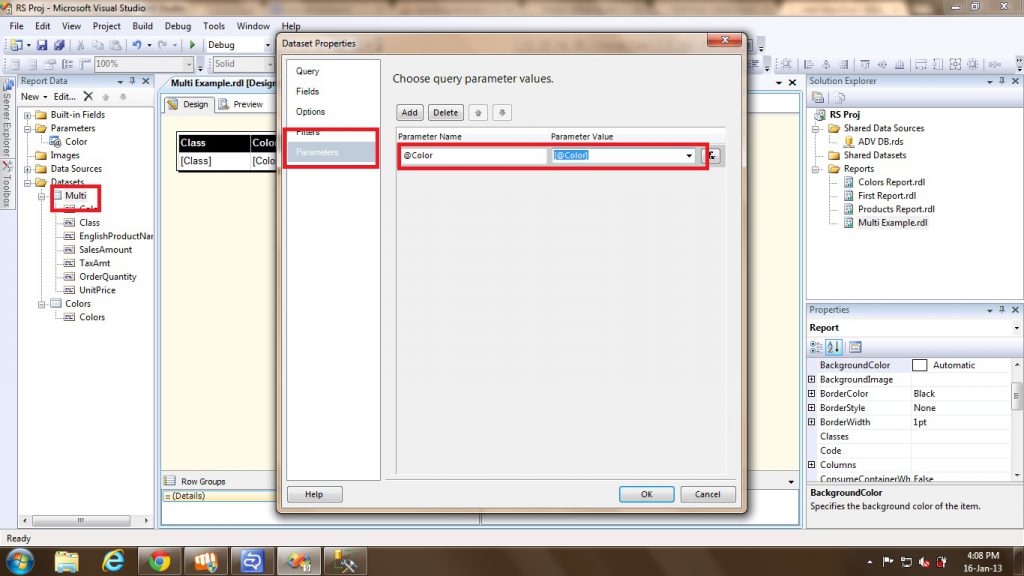The height and width of the screenshot is (576, 1024).
Task: Select the Paste icon on the toolbar
Action: (x=117, y=45)
